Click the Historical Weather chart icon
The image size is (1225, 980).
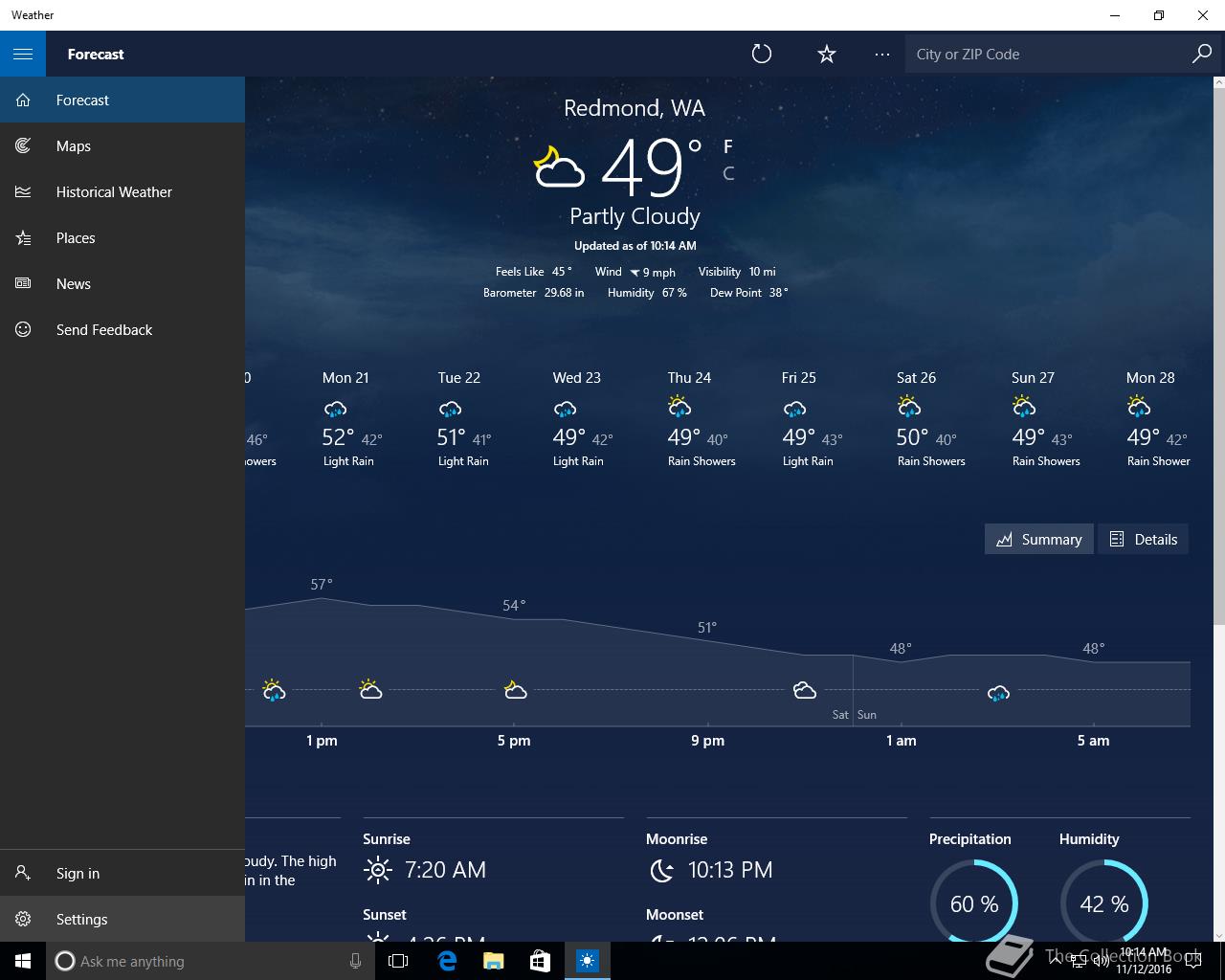click(x=23, y=191)
